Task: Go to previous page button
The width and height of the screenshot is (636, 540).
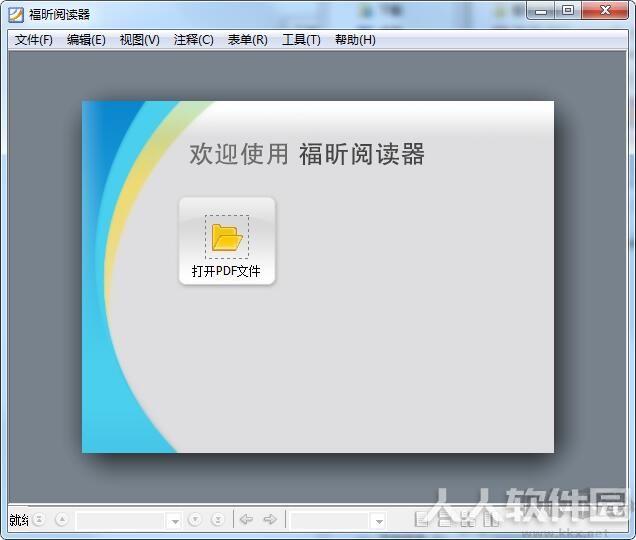Action: coord(62,519)
